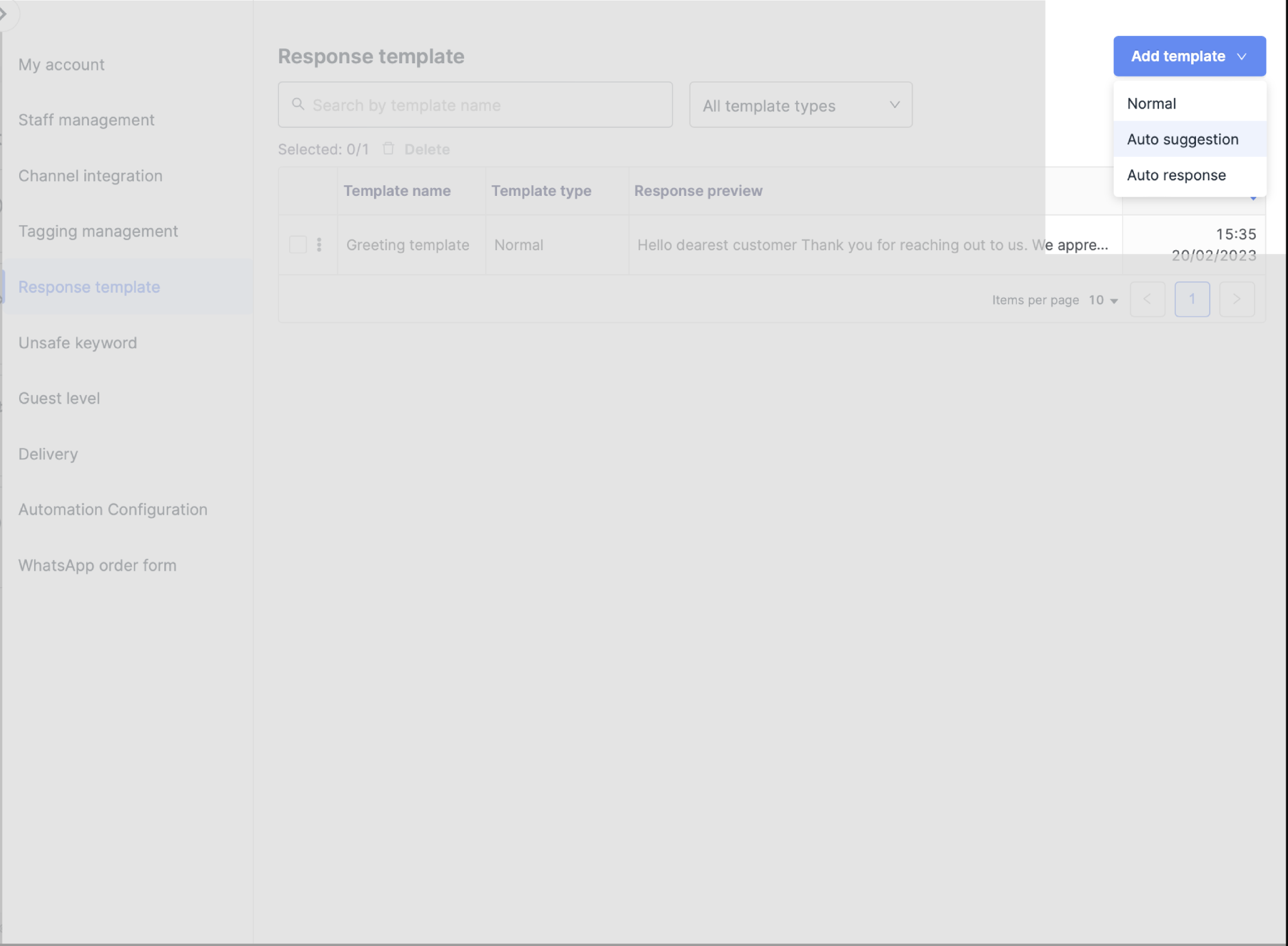
Task: Open My account settings
Action: coord(62,64)
